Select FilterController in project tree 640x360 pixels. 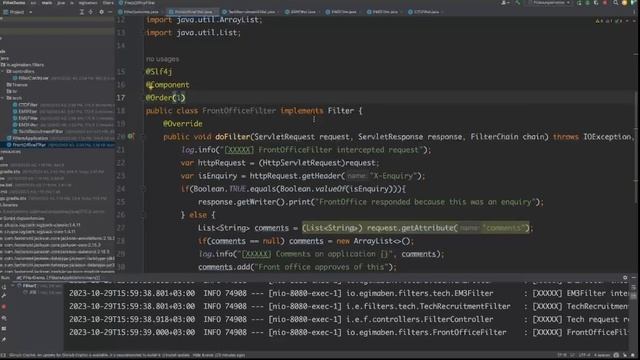point(33,78)
